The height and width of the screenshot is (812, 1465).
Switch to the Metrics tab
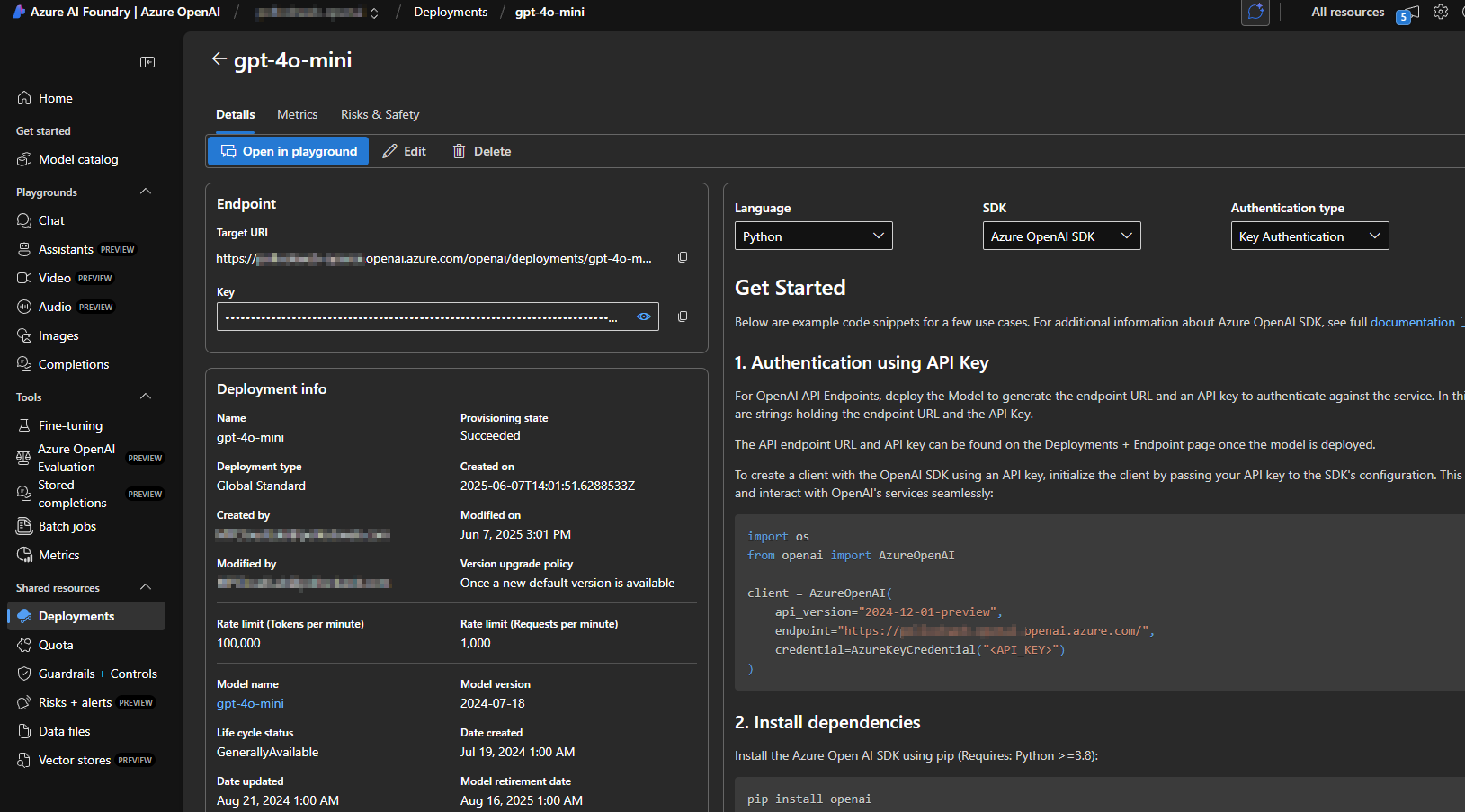(297, 114)
